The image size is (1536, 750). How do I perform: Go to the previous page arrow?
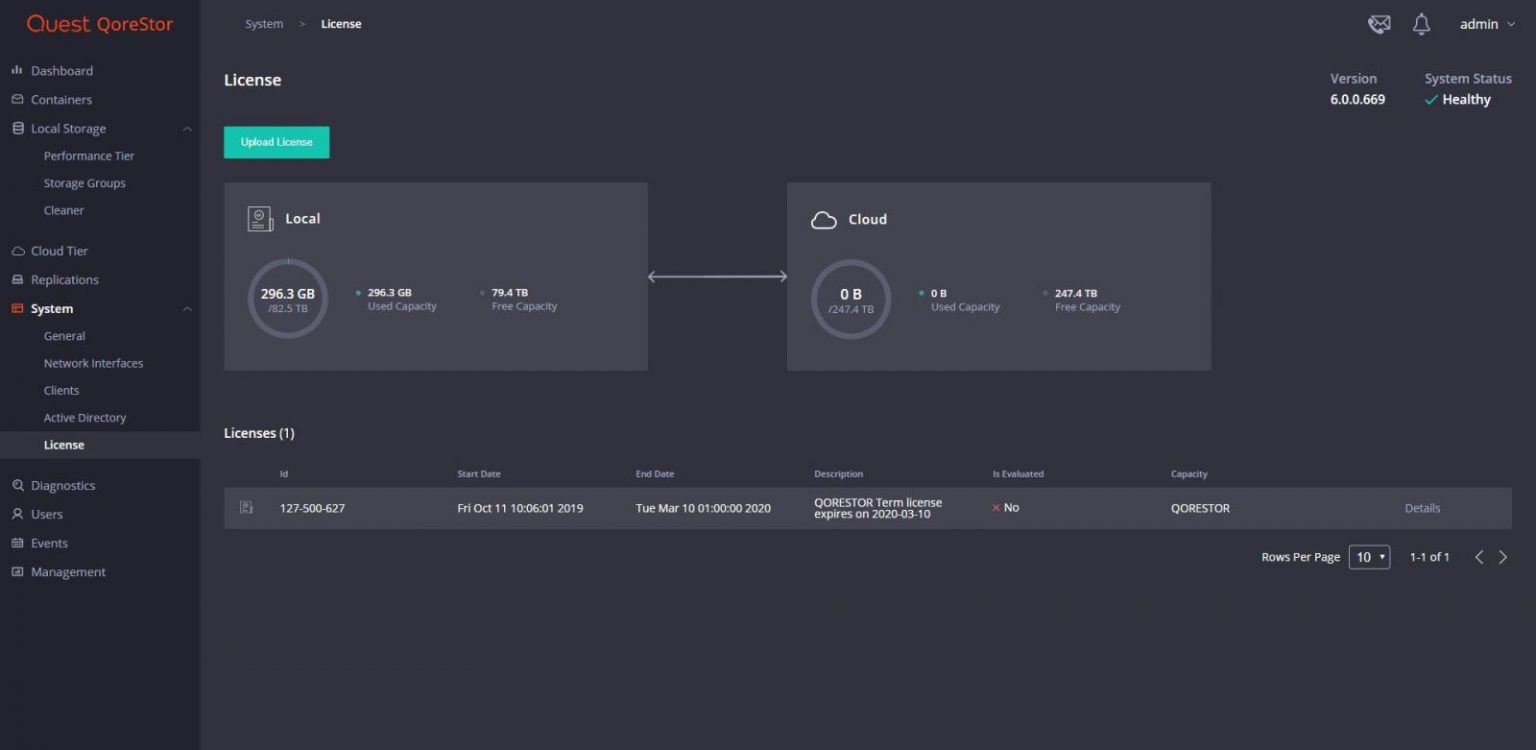click(1479, 557)
